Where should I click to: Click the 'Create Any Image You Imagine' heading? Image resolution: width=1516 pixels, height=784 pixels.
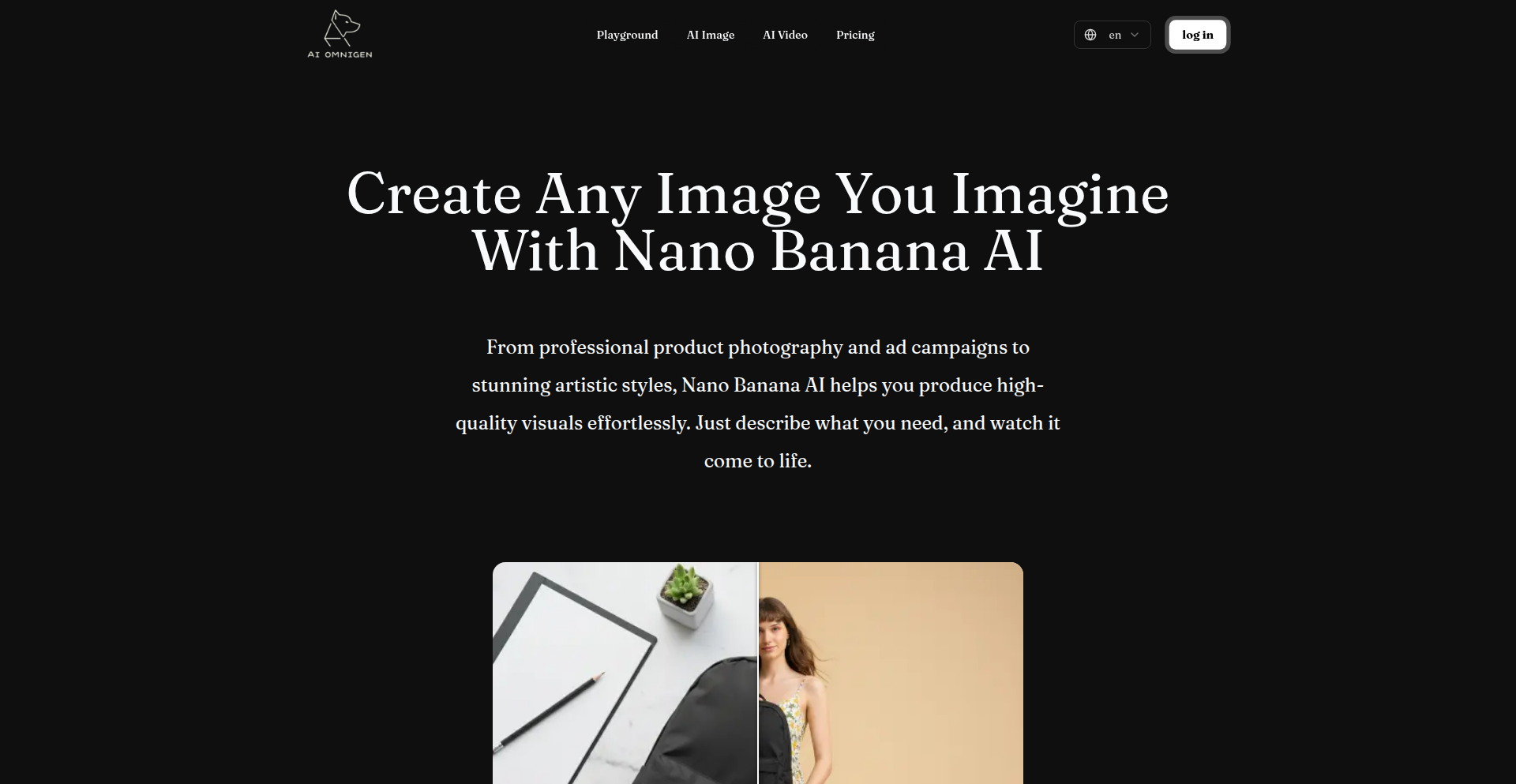point(758,193)
